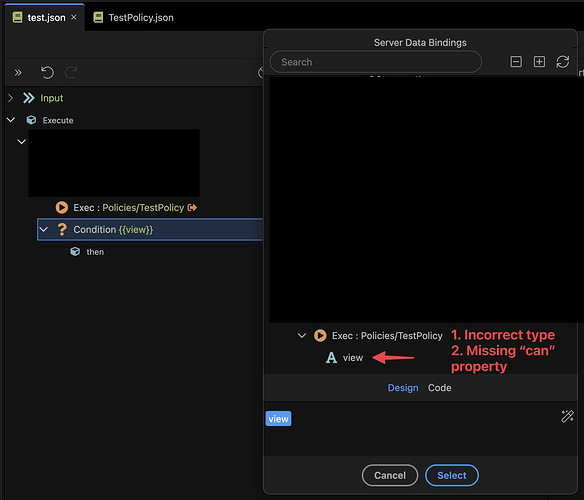Expand the Input tree node
584x500 pixels.
(x=10, y=98)
